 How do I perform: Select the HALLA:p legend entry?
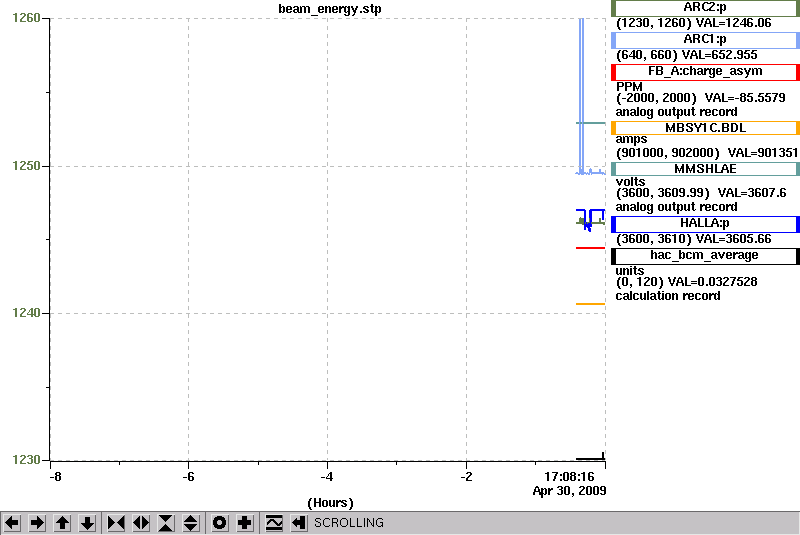[x=705, y=224]
